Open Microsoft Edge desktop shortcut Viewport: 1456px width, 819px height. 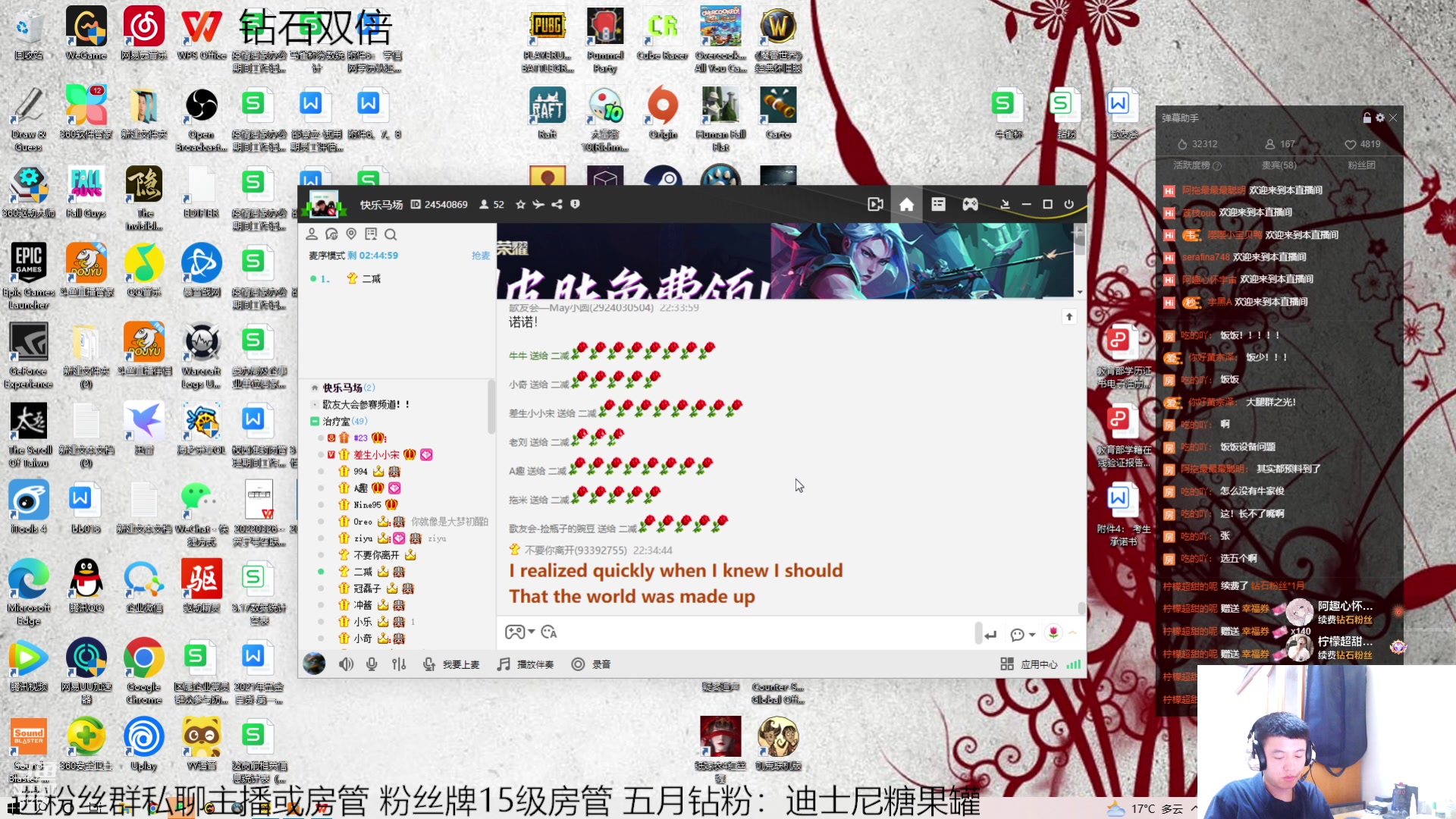29,593
